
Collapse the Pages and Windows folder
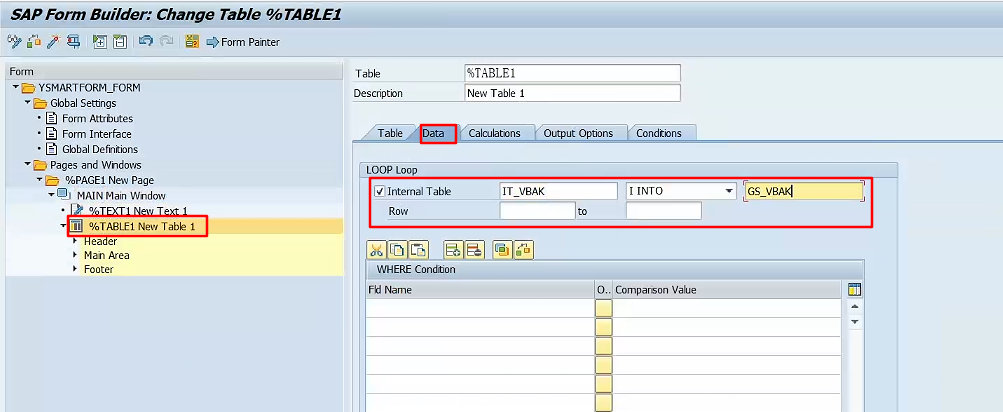pyautogui.click(x=27, y=164)
